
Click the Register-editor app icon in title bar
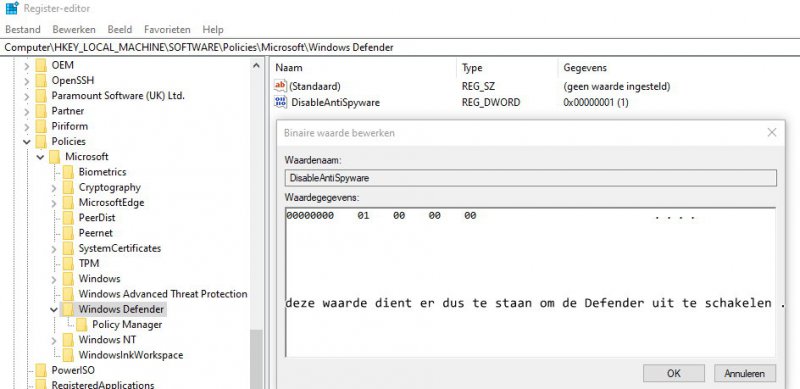click(x=12, y=8)
